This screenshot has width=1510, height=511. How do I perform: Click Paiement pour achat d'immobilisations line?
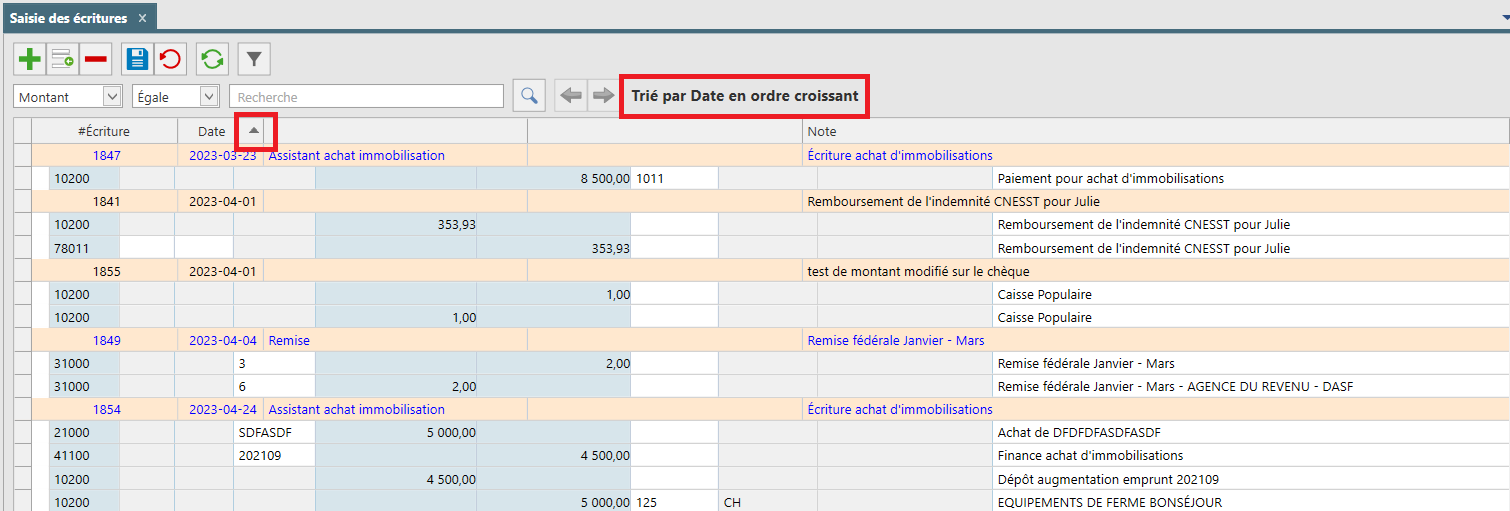pos(1110,178)
